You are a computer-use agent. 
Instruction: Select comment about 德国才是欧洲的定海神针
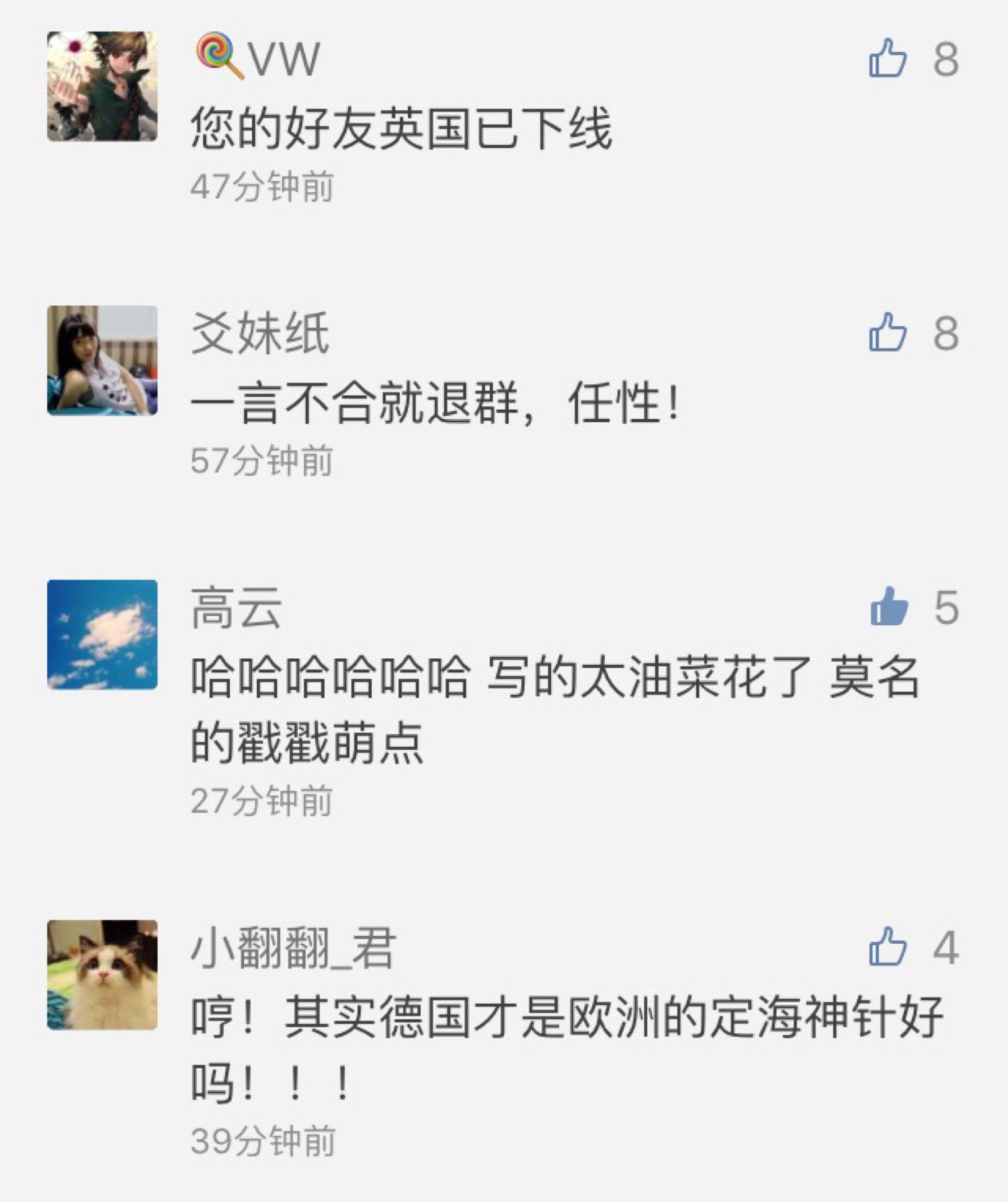[x=567, y=1050]
